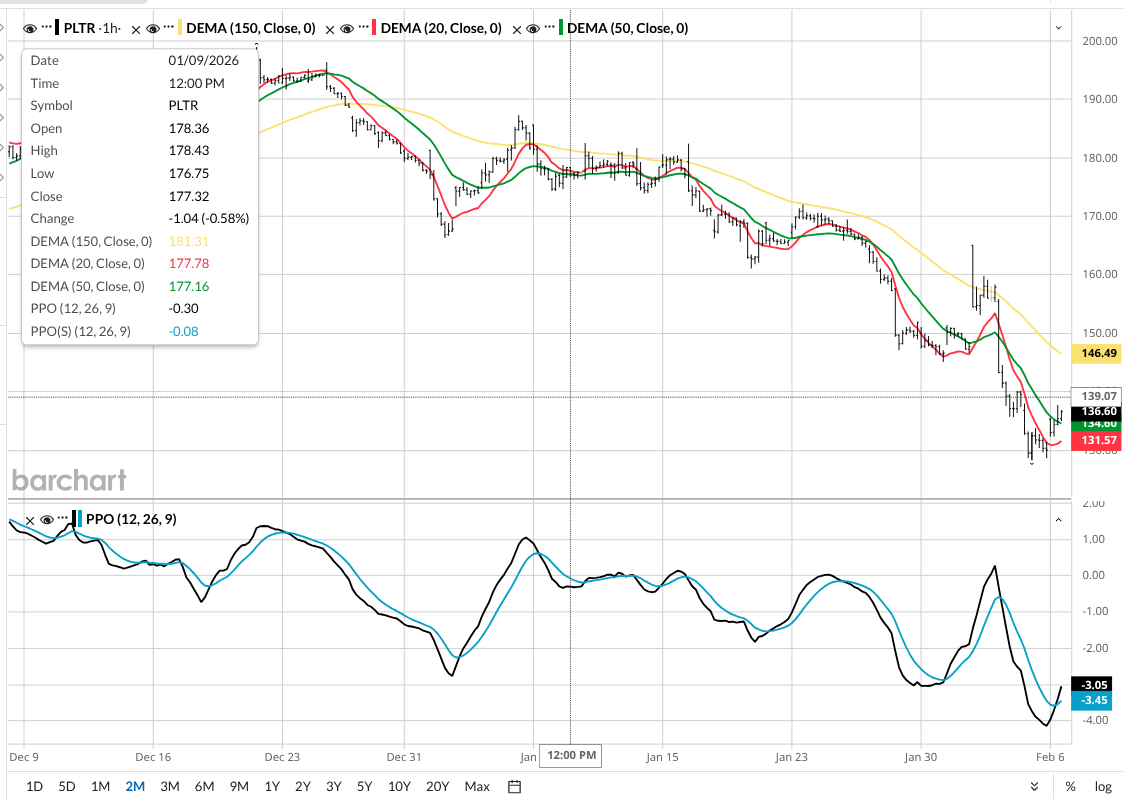Choose the 10Y time range
Viewport: 1144px width, 802px height.
pos(399,786)
